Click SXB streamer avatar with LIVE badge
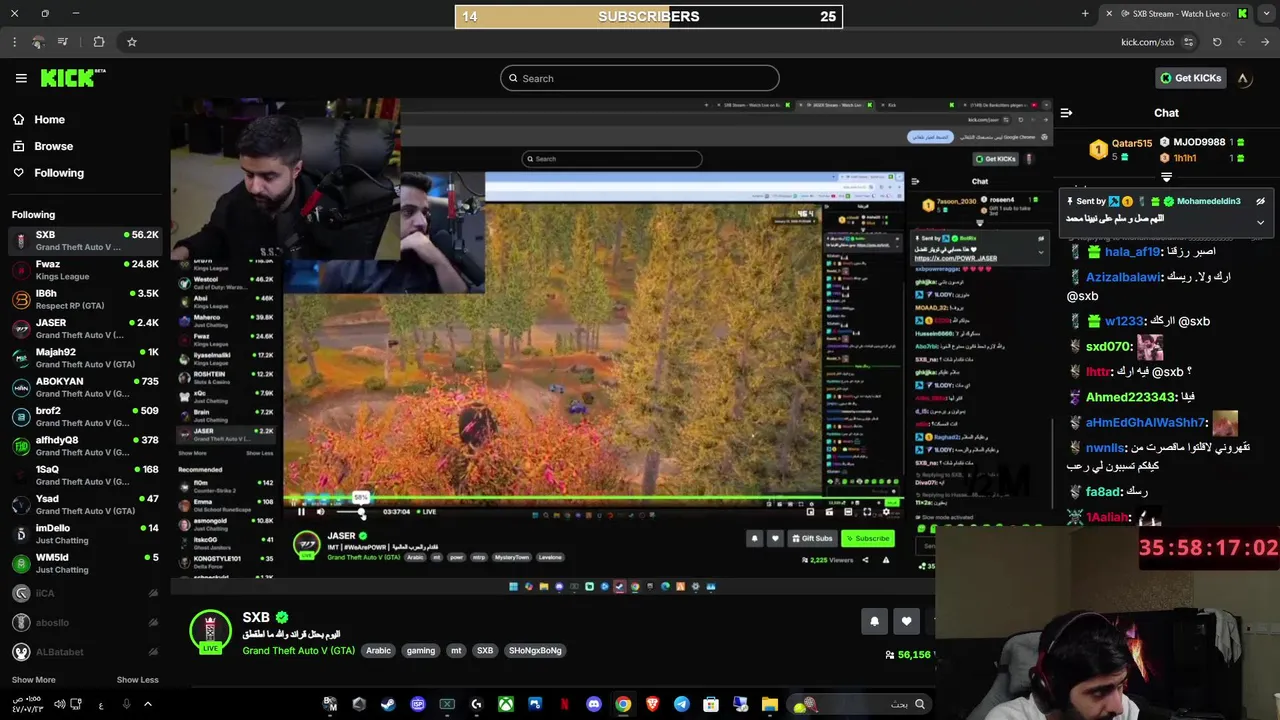1280x720 pixels. pyautogui.click(x=210, y=631)
